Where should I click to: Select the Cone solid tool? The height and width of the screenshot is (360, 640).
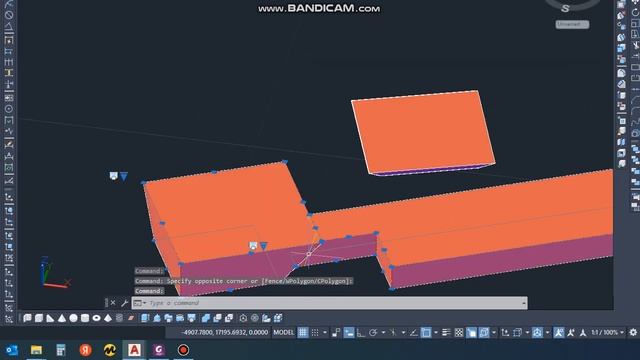coord(62,318)
